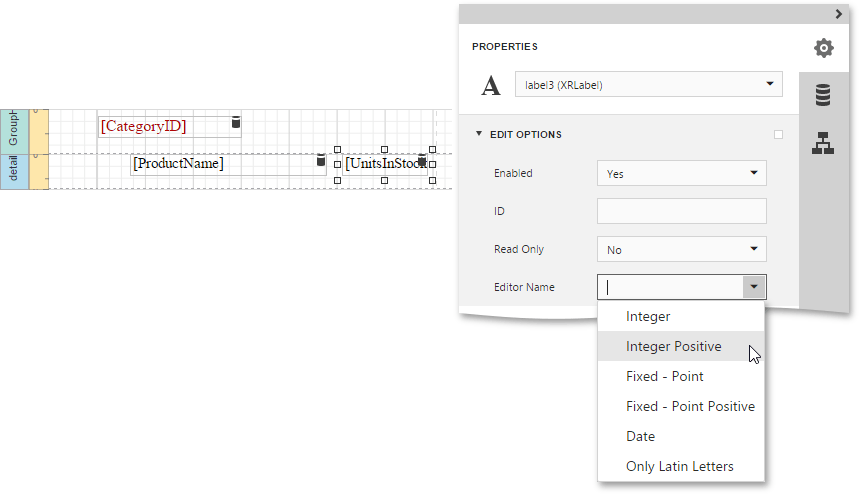Choose Integer Positive editor option

681,346
